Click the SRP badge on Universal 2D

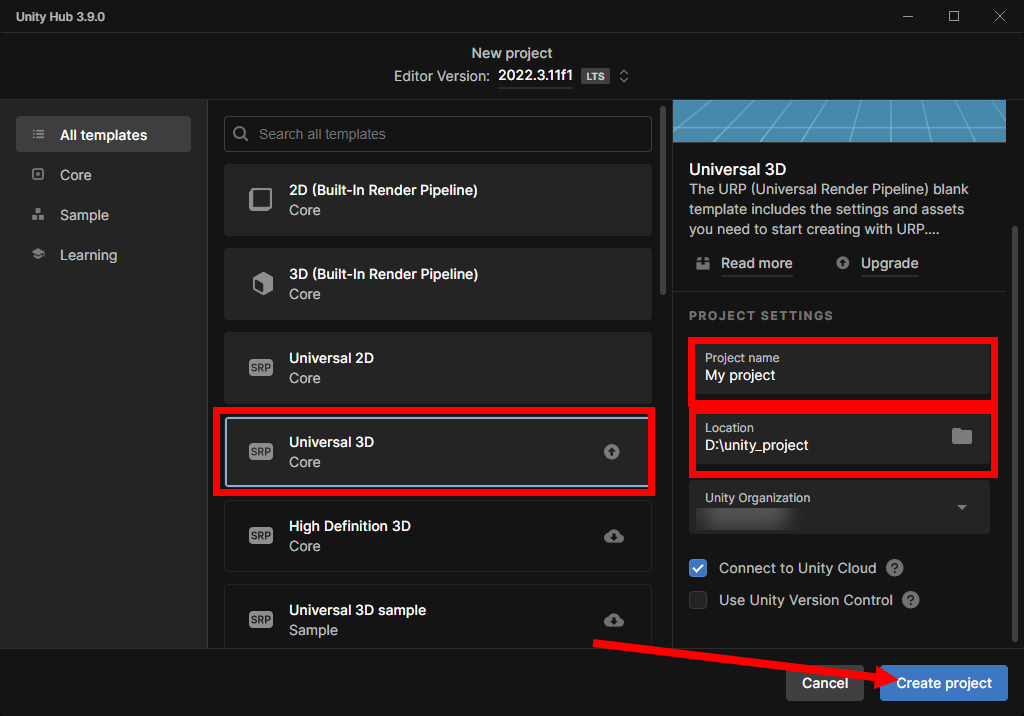pos(261,368)
